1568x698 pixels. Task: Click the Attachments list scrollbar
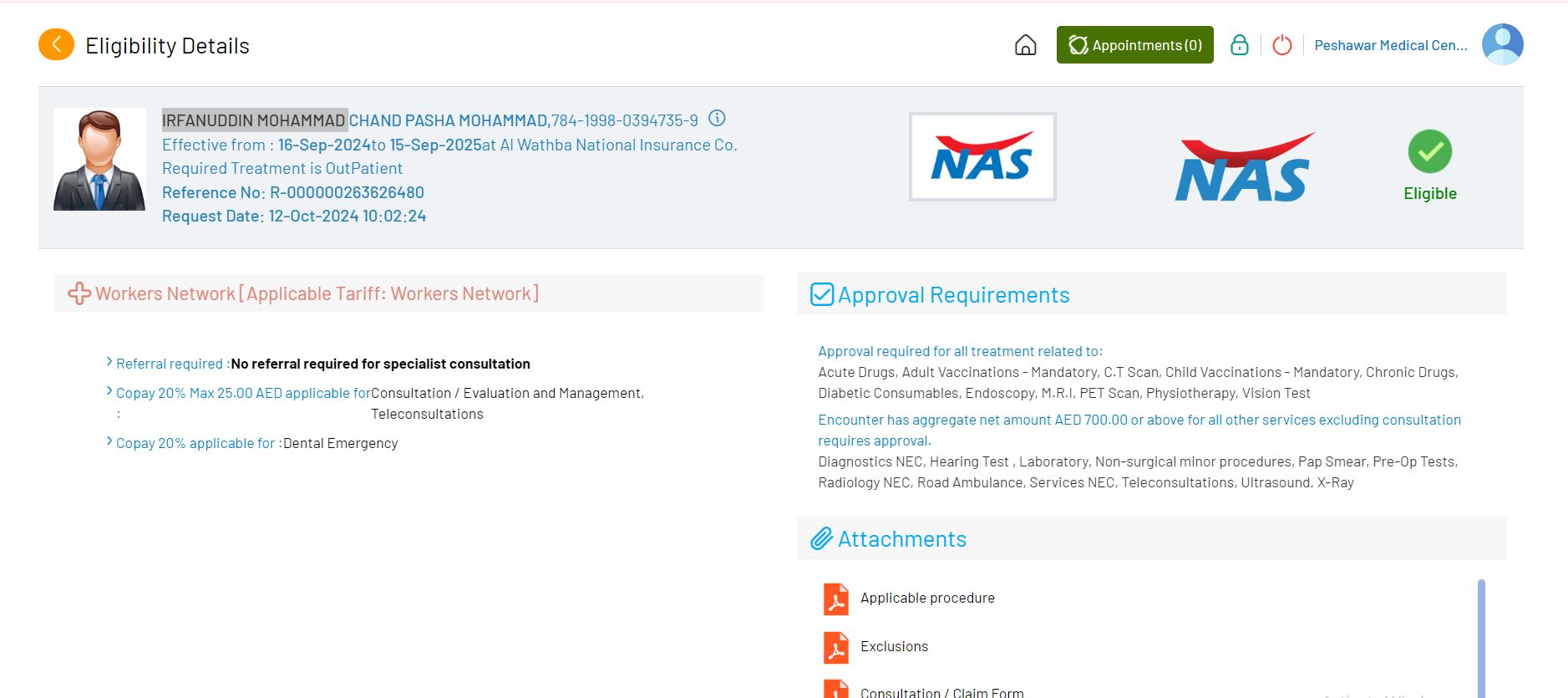click(1481, 639)
